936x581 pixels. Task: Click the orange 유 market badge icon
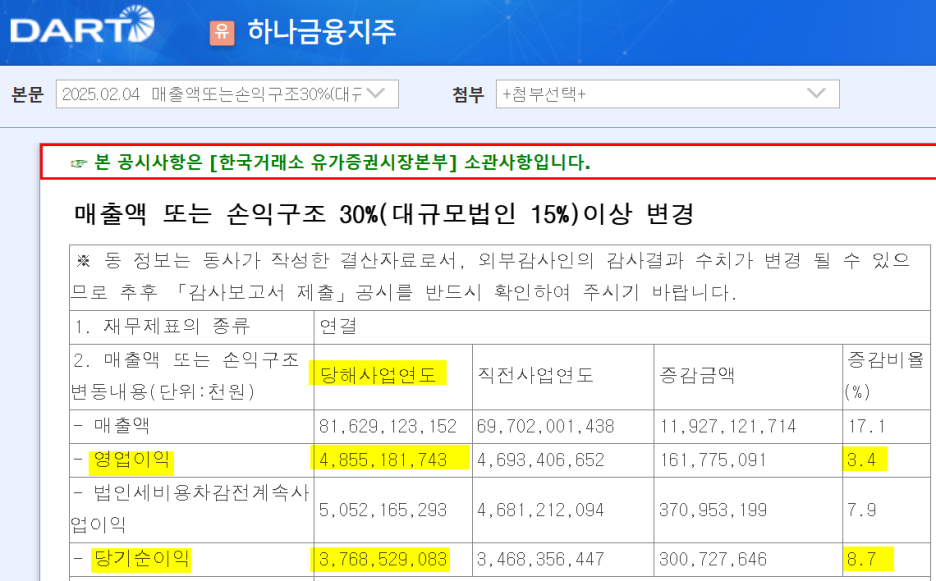(x=222, y=32)
